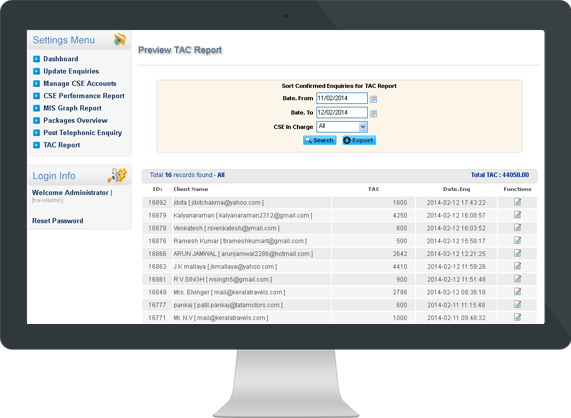This screenshot has height=418, width=571.
Task: Open calendar picker beside Date To field
Action: [x=373, y=113]
